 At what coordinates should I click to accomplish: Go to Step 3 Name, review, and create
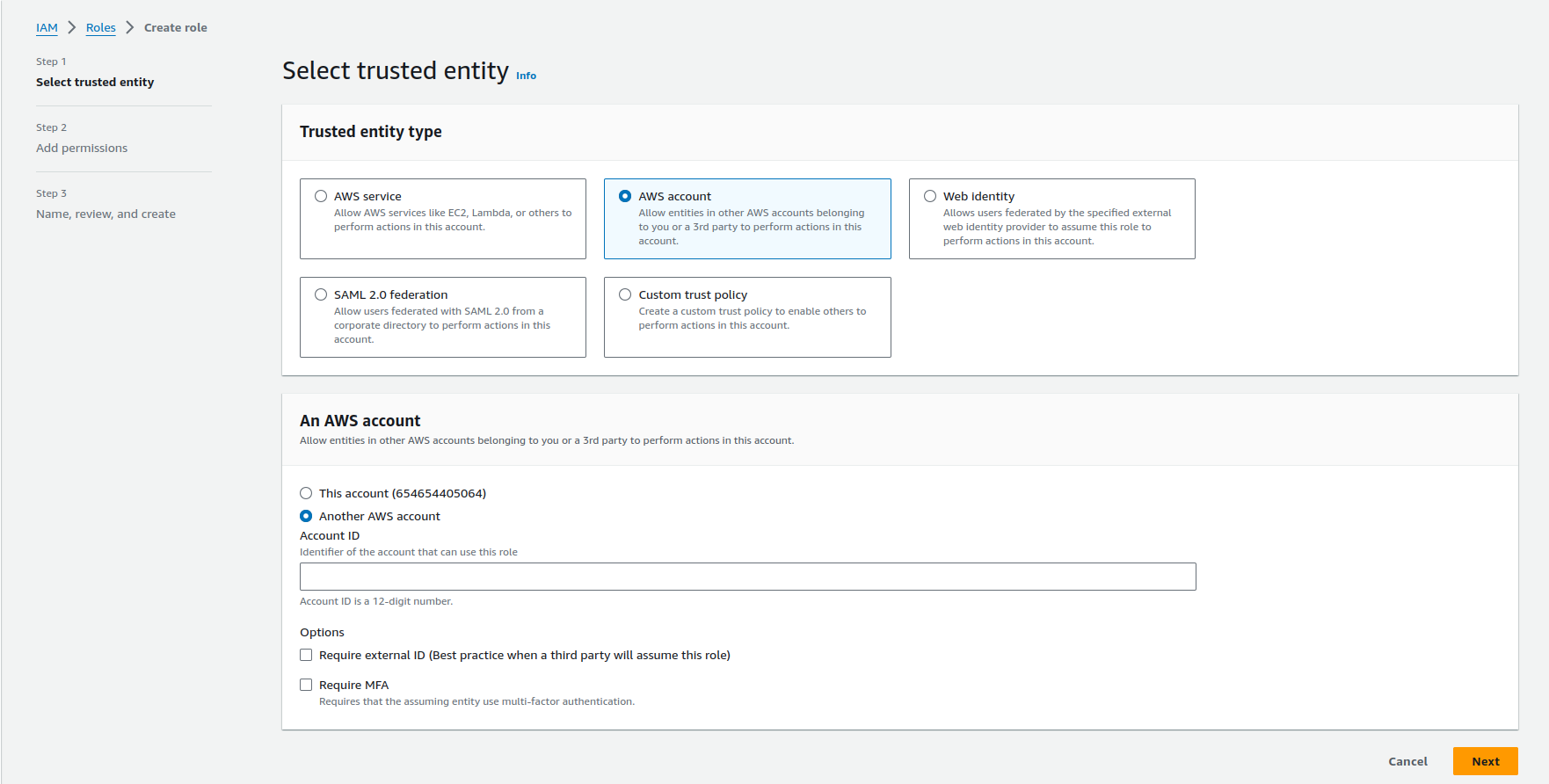[105, 214]
